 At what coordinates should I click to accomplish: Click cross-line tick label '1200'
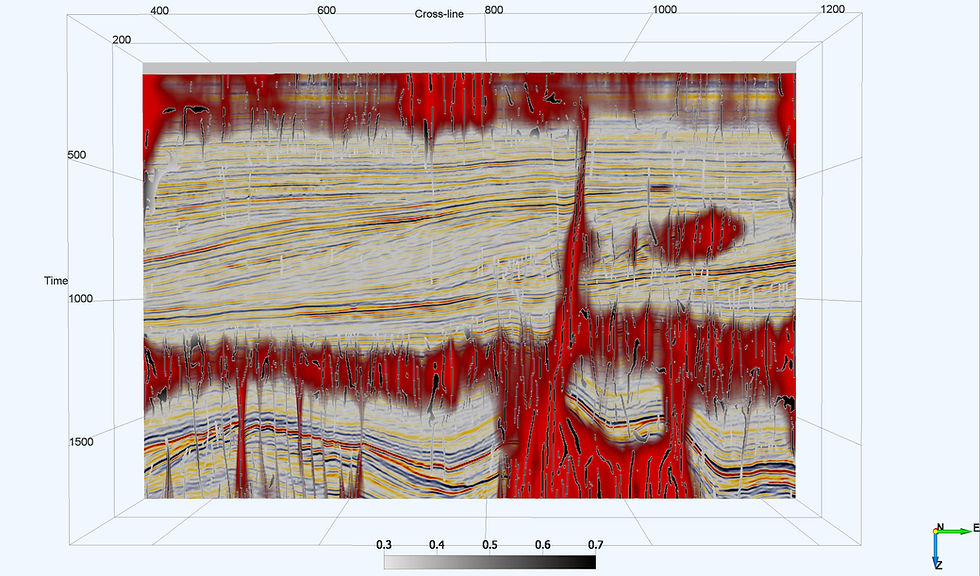point(832,9)
